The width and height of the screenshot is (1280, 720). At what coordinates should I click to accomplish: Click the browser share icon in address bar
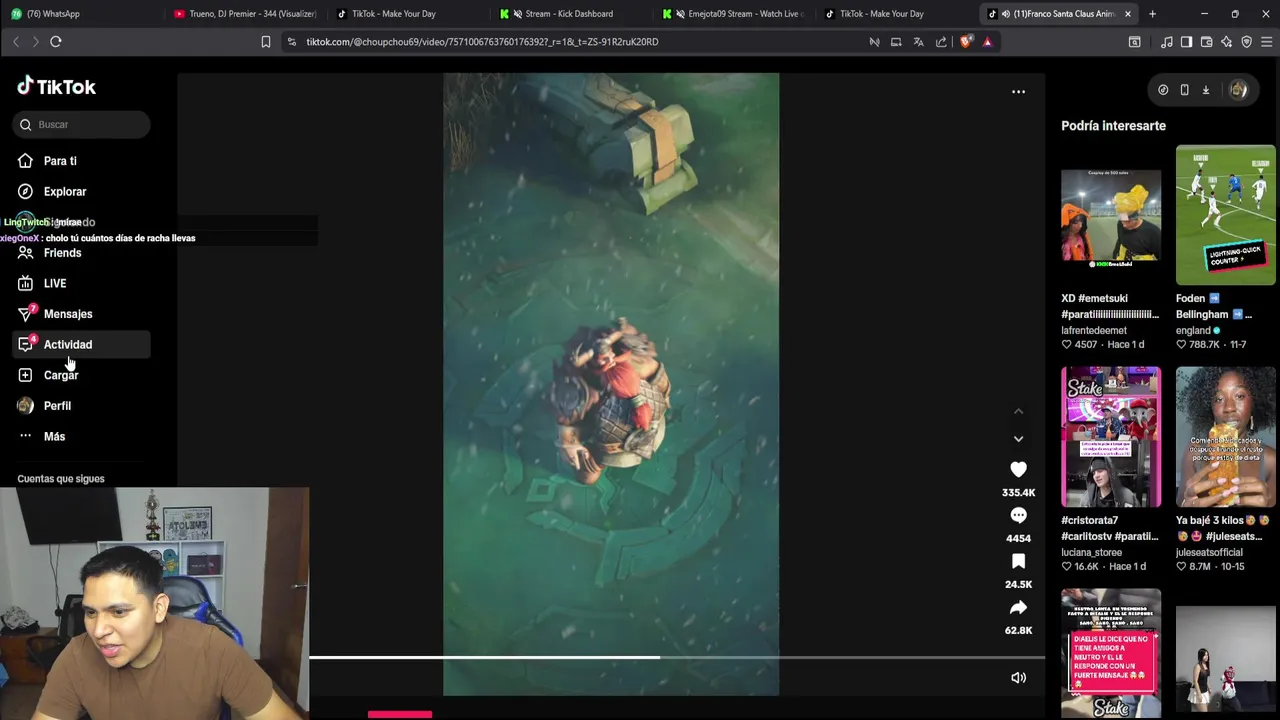(x=941, y=42)
